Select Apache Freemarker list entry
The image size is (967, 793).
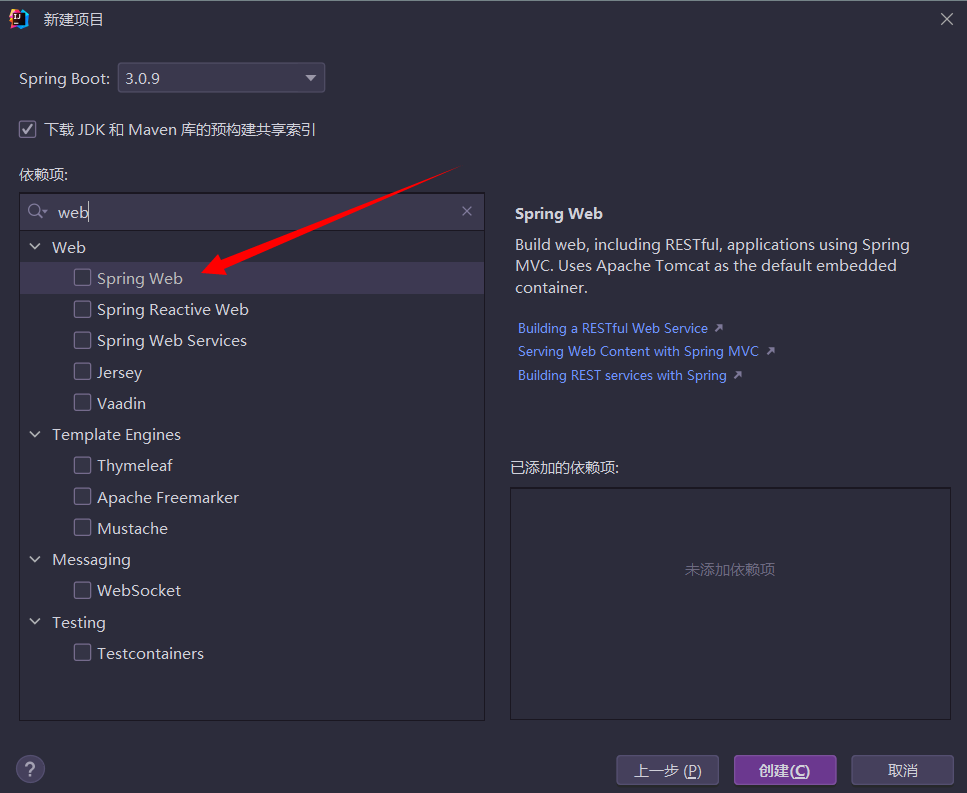(167, 498)
